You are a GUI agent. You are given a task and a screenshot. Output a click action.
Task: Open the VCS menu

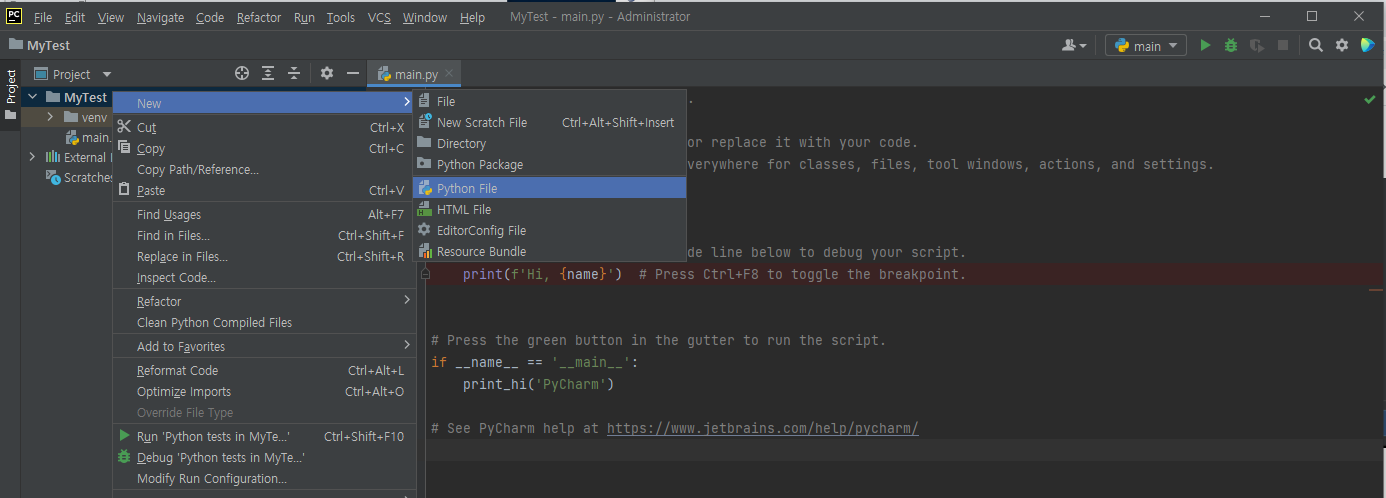[379, 17]
